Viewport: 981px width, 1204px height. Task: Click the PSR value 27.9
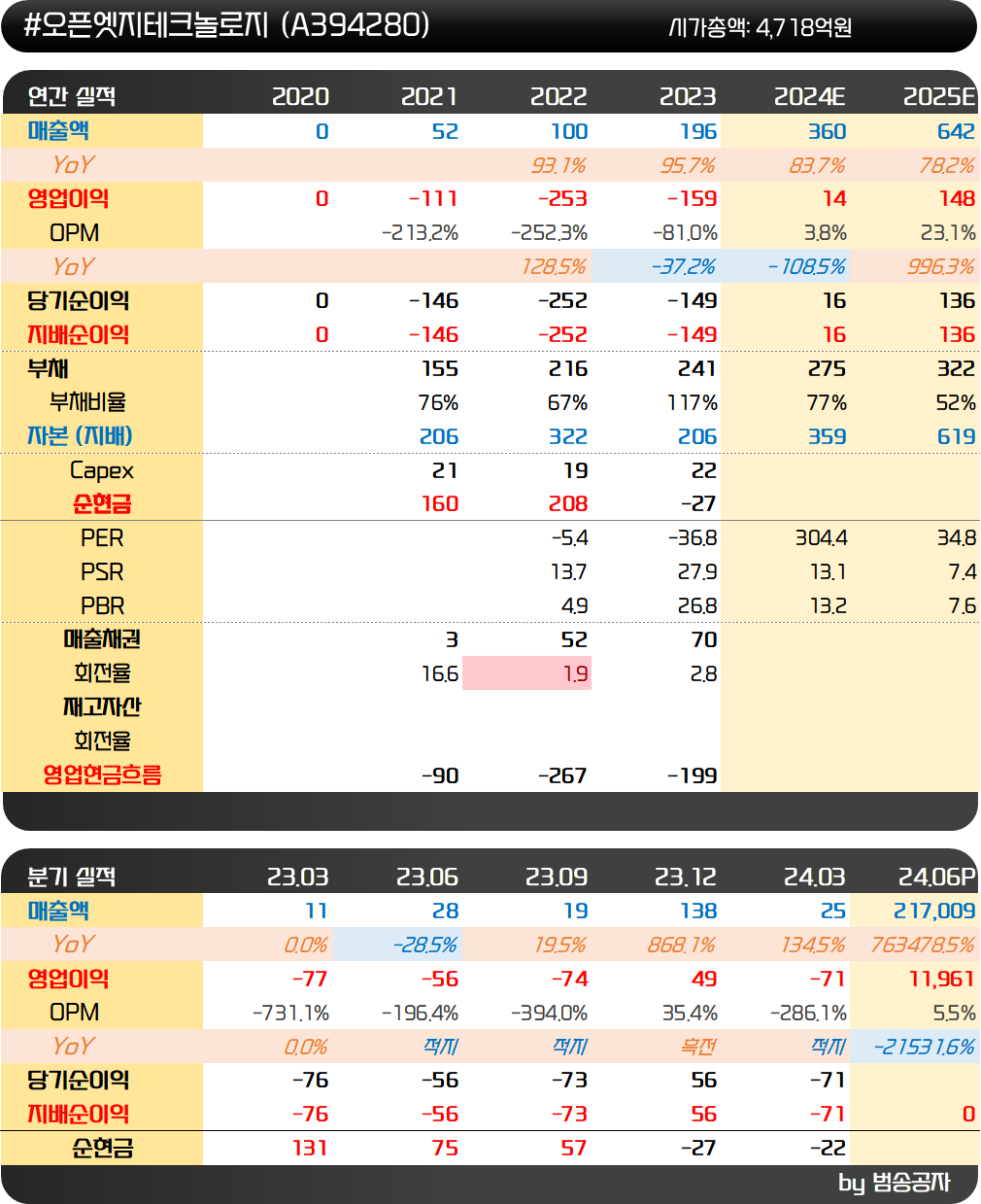coord(697,571)
